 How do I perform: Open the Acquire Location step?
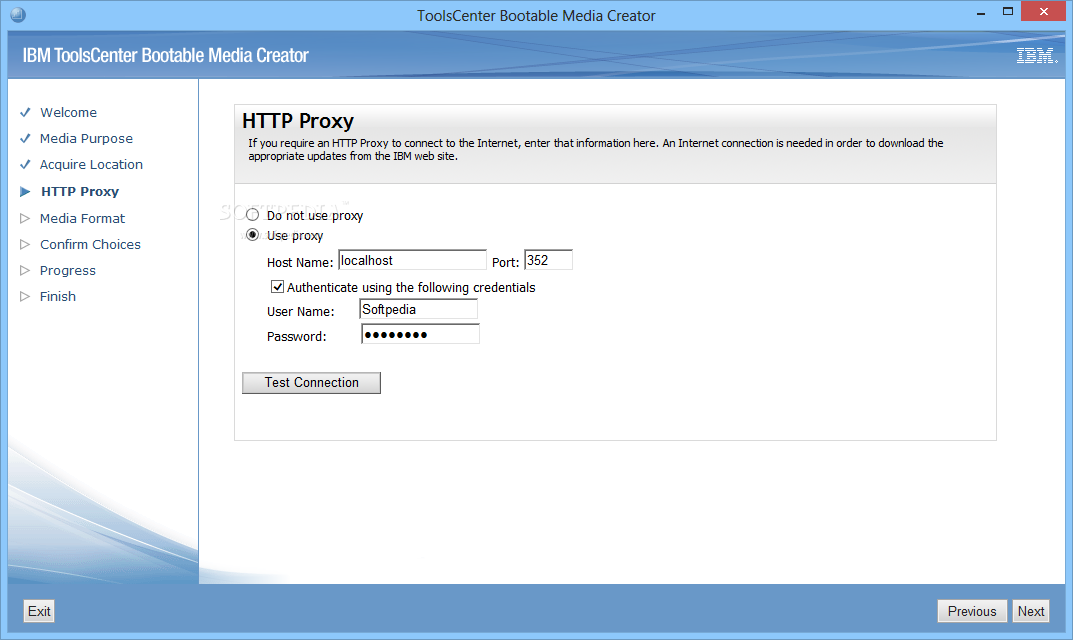coord(91,164)
